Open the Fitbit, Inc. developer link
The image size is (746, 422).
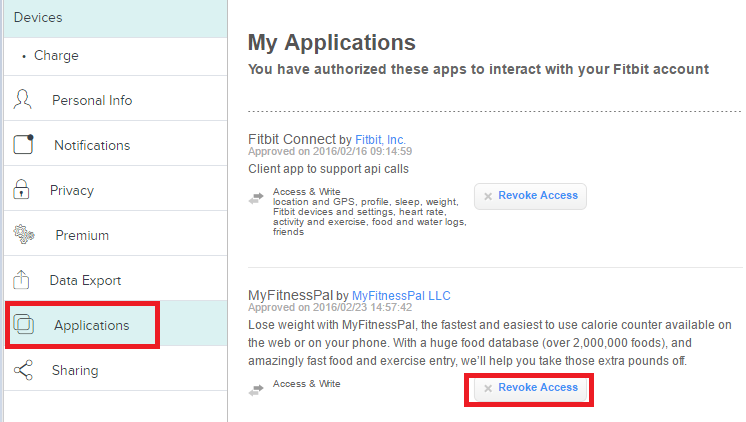(380, 139)
